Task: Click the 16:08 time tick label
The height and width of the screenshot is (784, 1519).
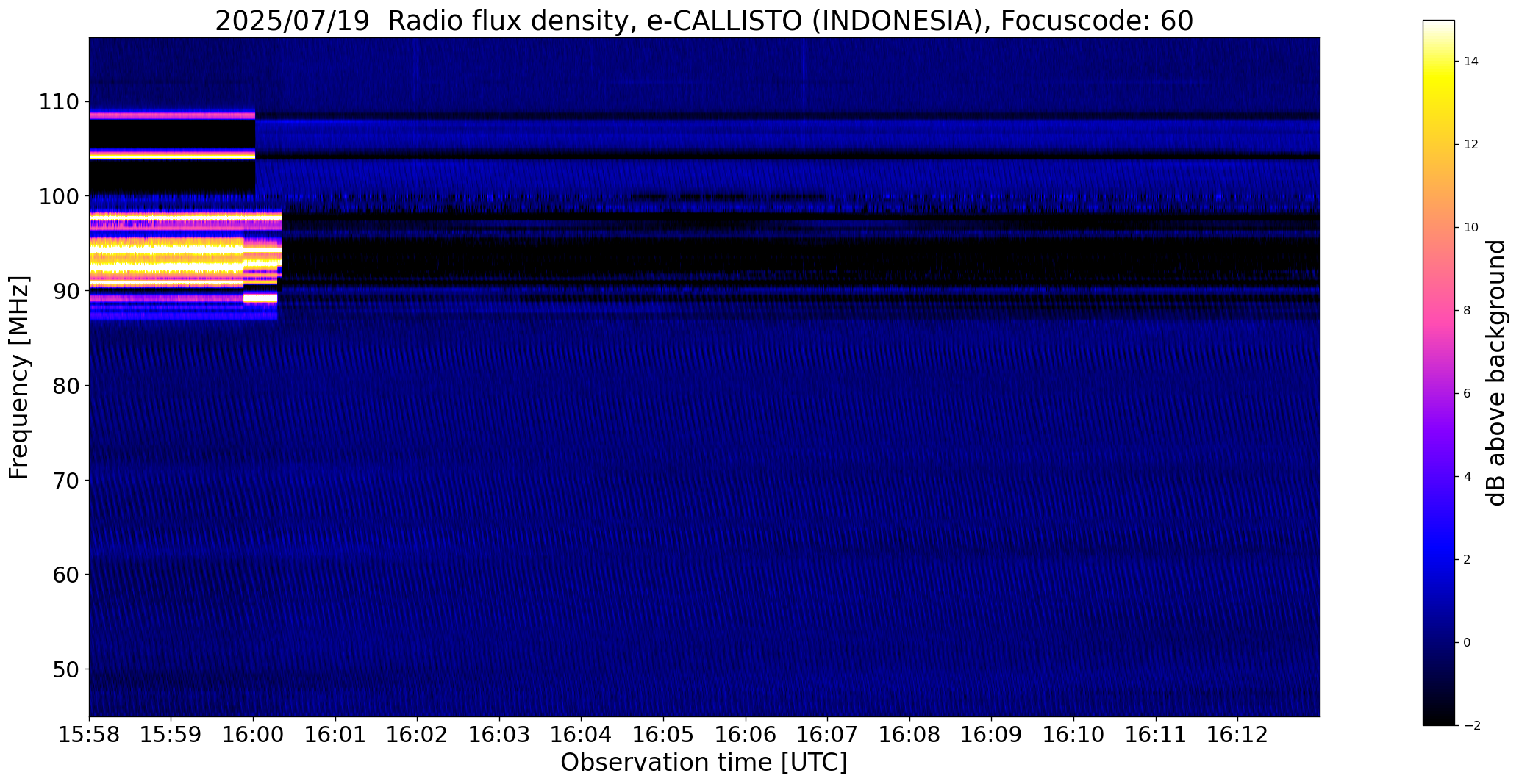Action: (910, 735)
